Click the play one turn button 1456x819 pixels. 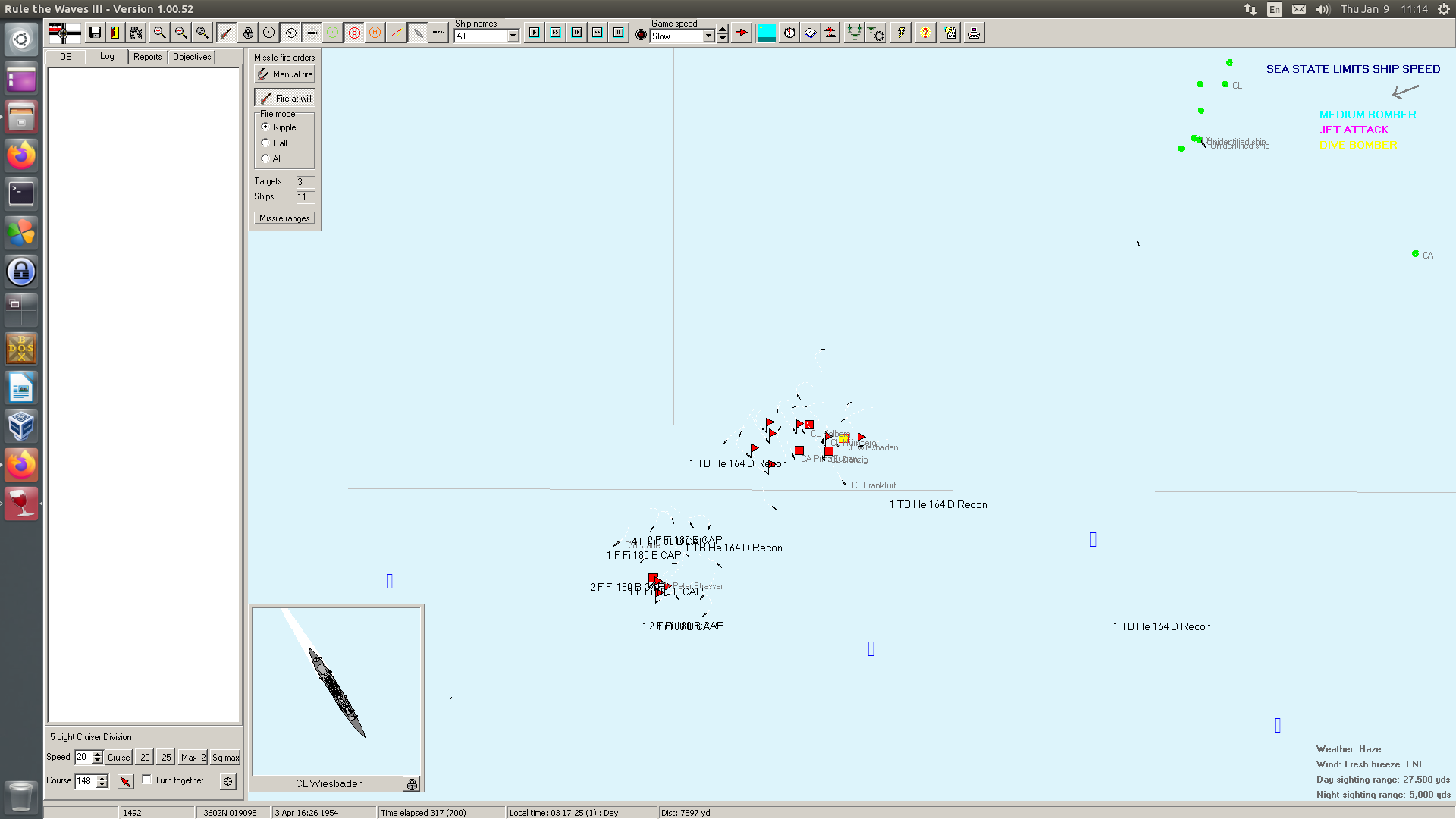click(x=535, y=33)
